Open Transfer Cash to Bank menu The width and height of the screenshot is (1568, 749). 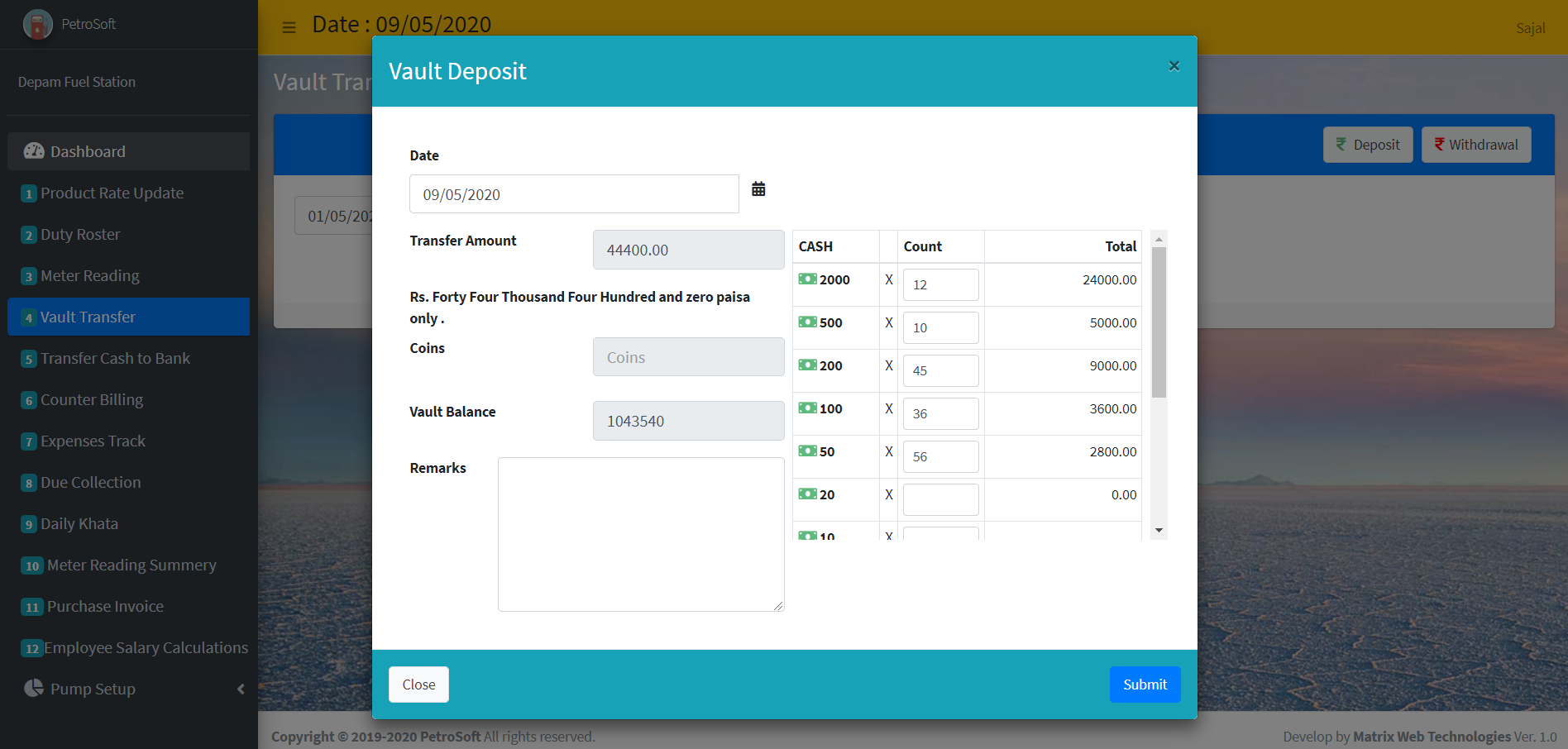[x=115, y=358]
